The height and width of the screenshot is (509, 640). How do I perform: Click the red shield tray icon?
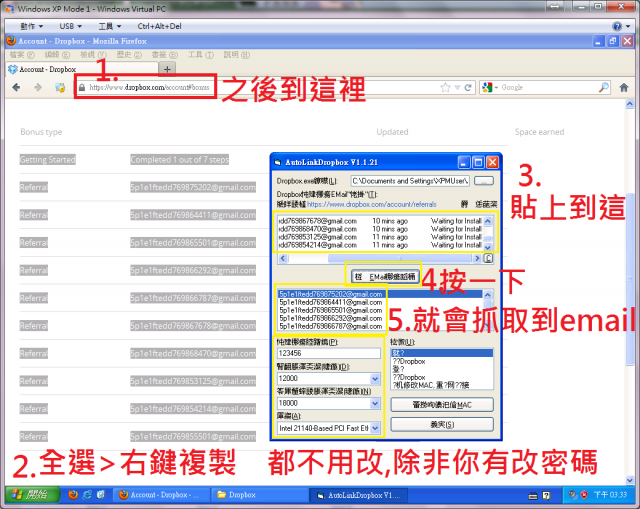[x=584, y=495]
